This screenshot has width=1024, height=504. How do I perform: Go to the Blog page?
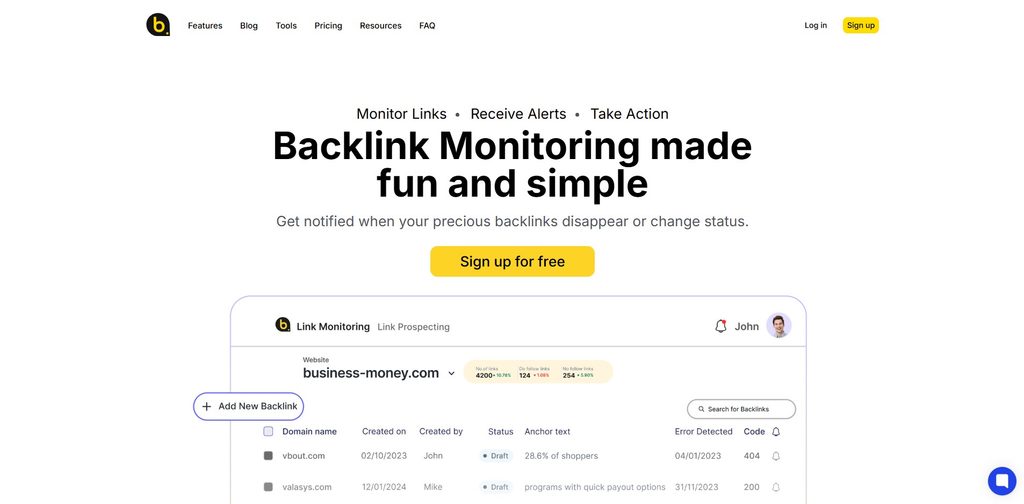point(249,25)
